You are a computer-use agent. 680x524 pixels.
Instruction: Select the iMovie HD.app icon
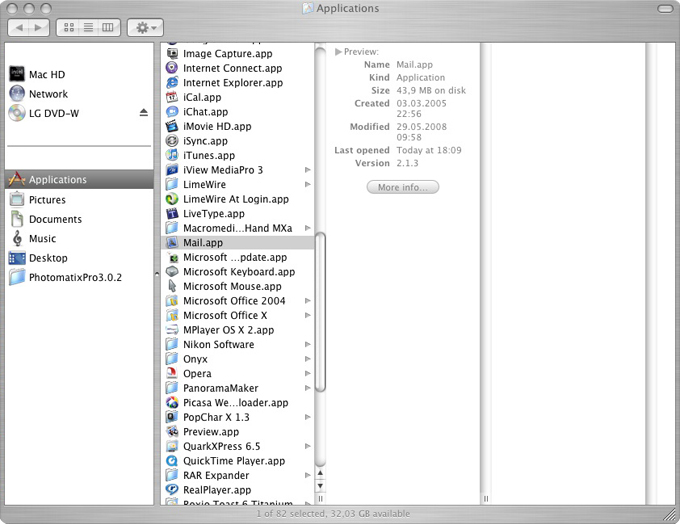click(x=172, y=126)
